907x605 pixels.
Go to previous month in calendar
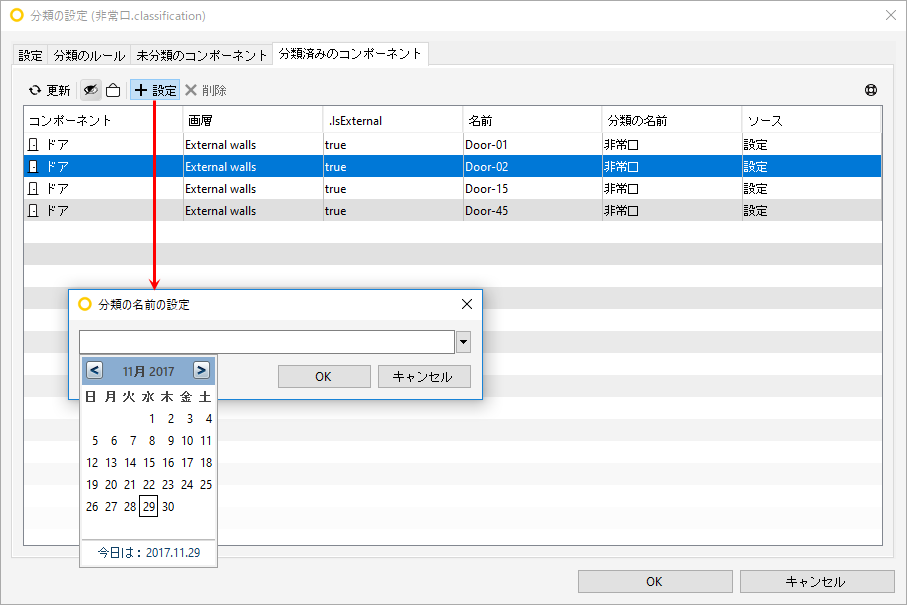[x=95, y=370]
